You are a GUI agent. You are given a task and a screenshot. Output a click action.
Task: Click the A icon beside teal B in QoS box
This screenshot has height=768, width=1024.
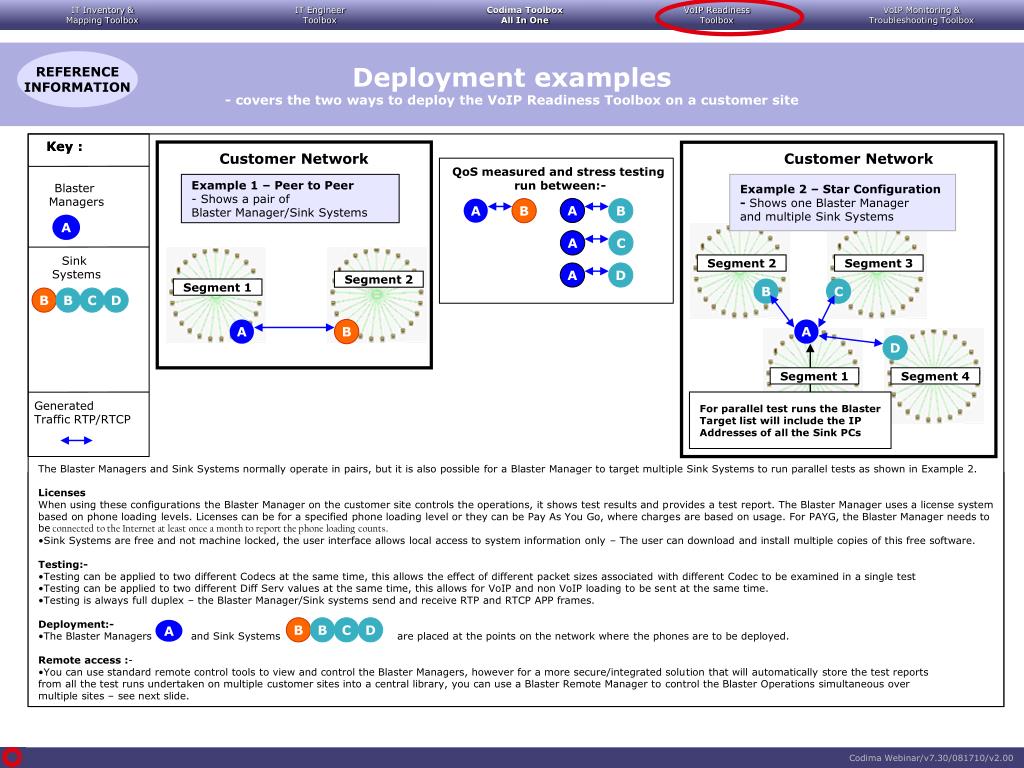click(x=572, y=211)
